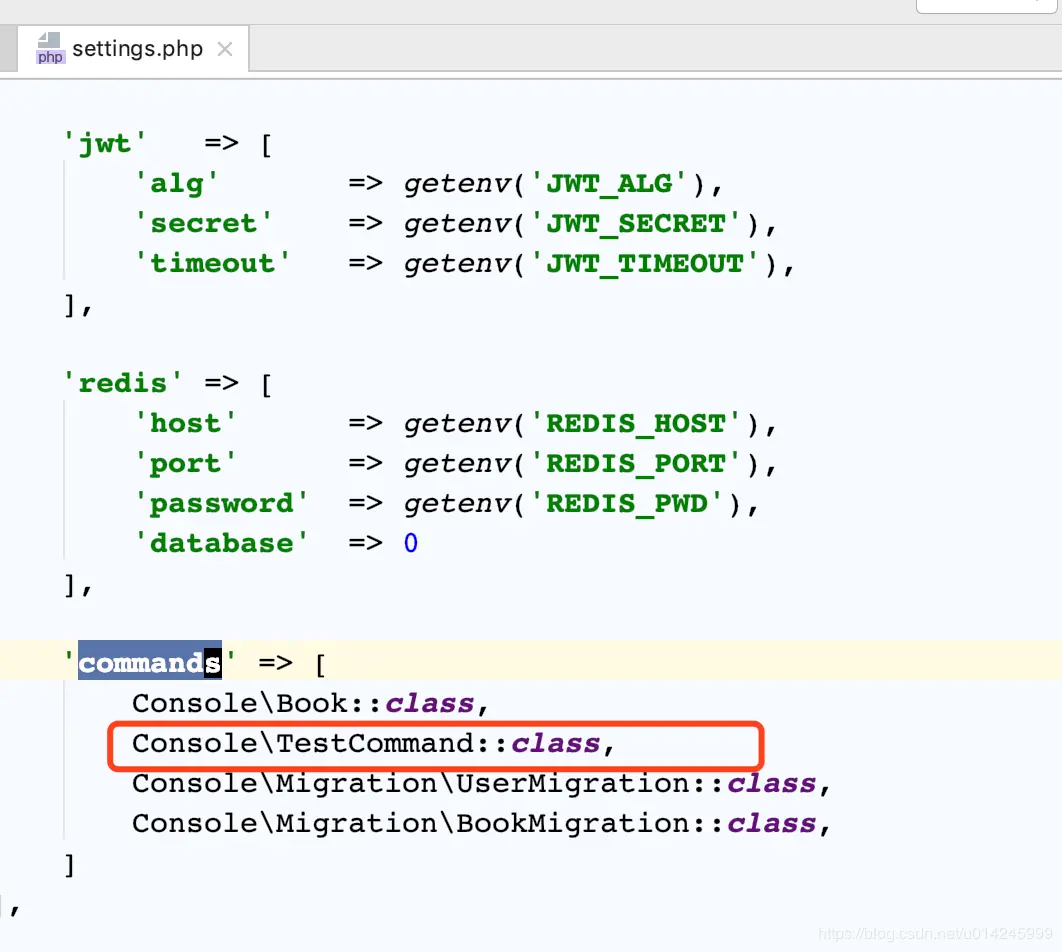Click the opening bracket after 'redis'
The image size is (1062, 952).
pyautogui.click(x=266, y=385)
